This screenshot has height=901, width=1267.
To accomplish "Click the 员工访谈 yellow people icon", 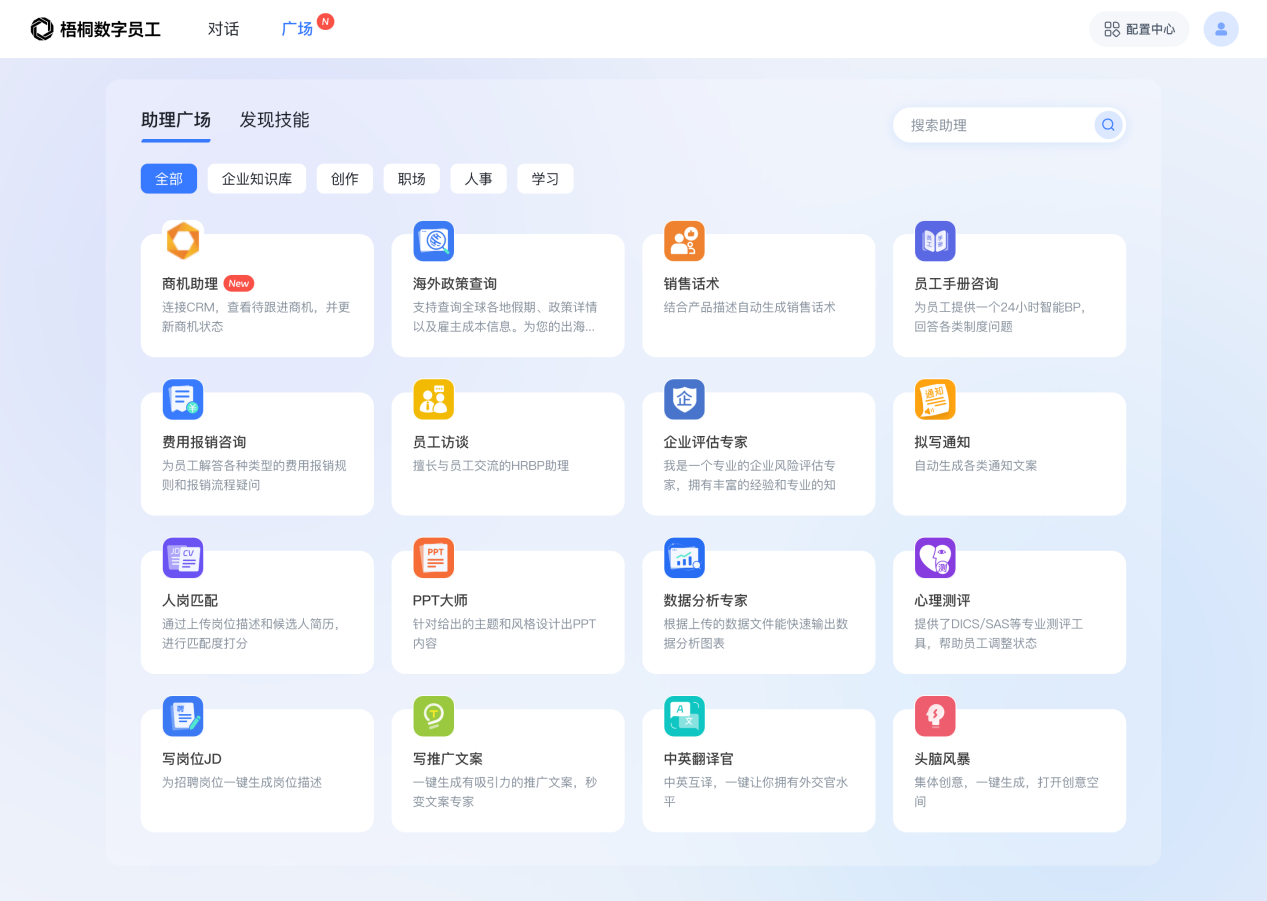I will click(434, 400).
